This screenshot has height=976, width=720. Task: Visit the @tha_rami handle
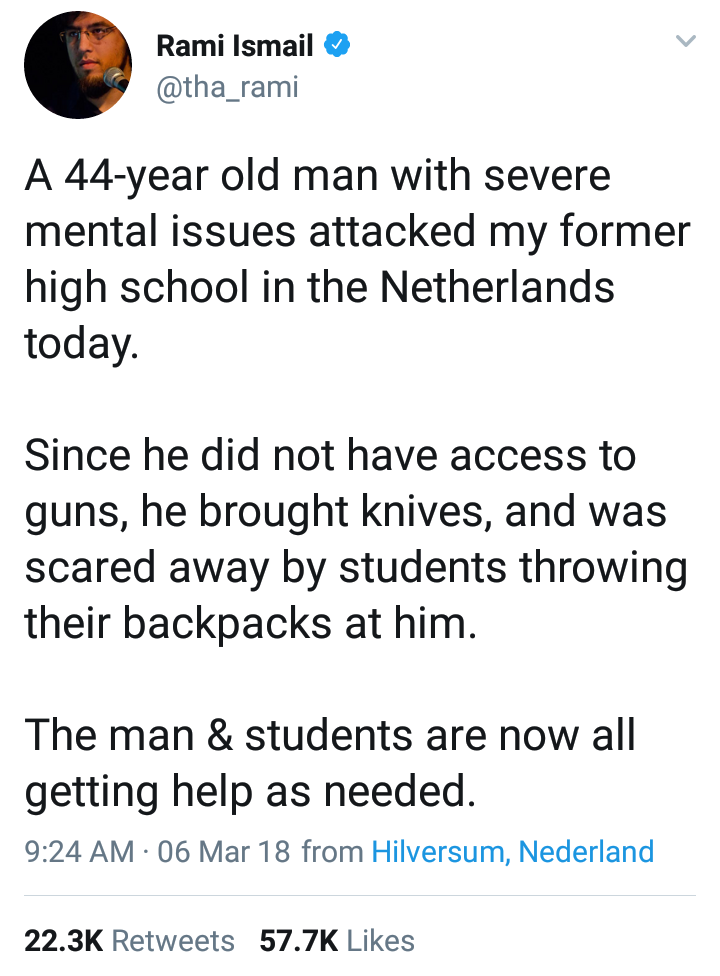228,88
